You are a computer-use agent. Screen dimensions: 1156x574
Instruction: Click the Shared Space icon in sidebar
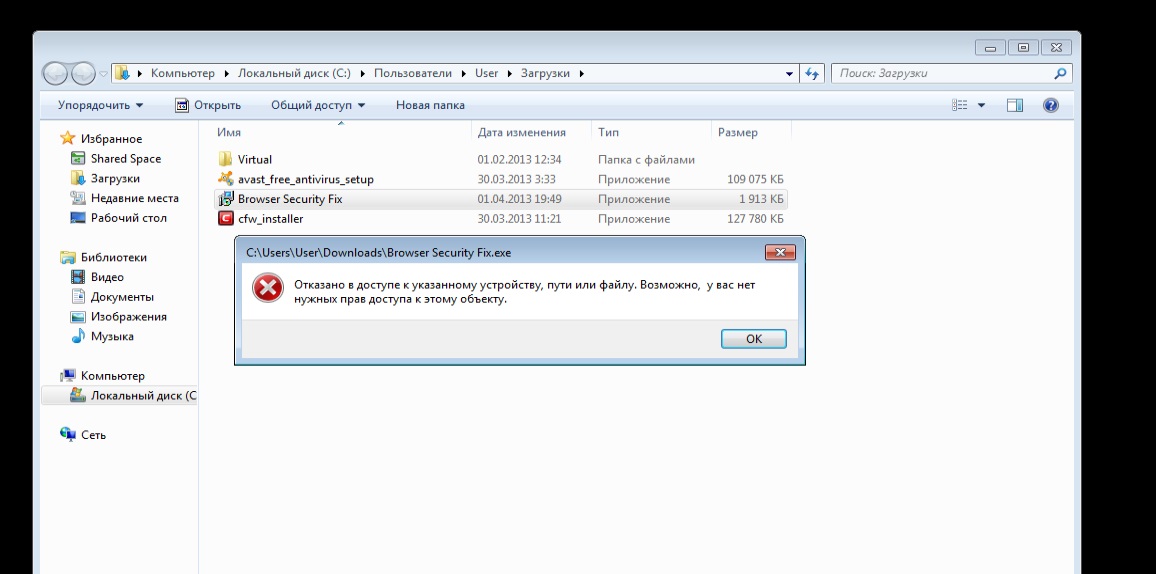[x=77, y=158]
